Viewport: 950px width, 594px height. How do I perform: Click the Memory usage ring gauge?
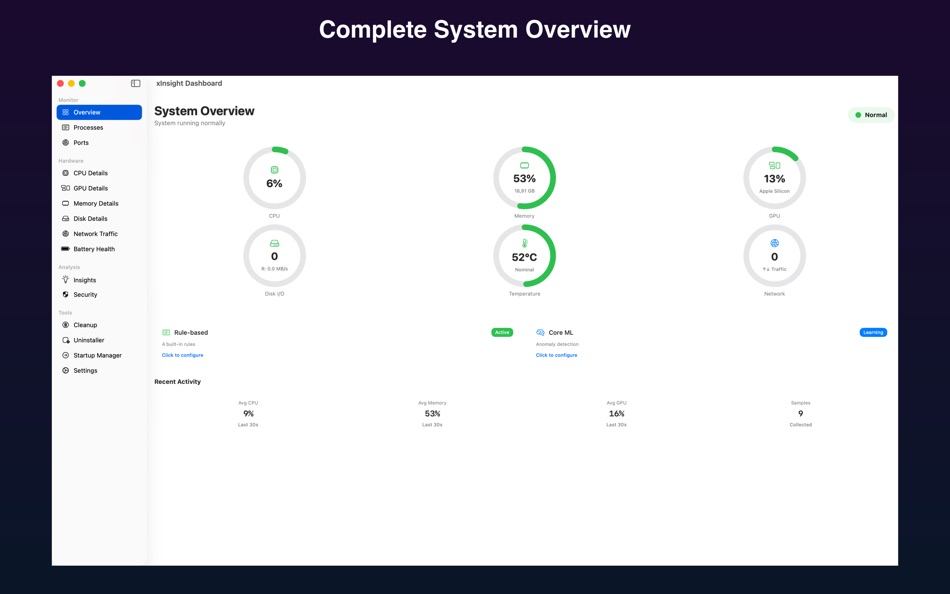(525, 178)
